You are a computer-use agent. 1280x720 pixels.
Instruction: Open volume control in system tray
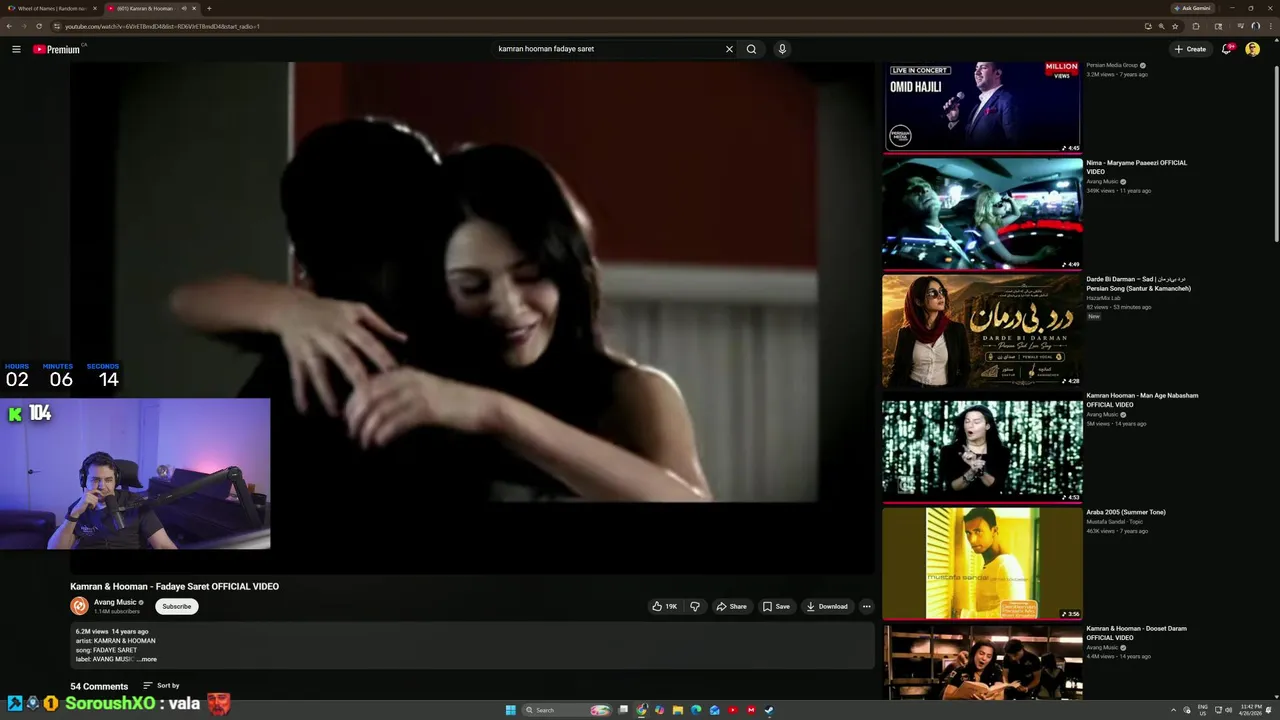[1228, 710]
